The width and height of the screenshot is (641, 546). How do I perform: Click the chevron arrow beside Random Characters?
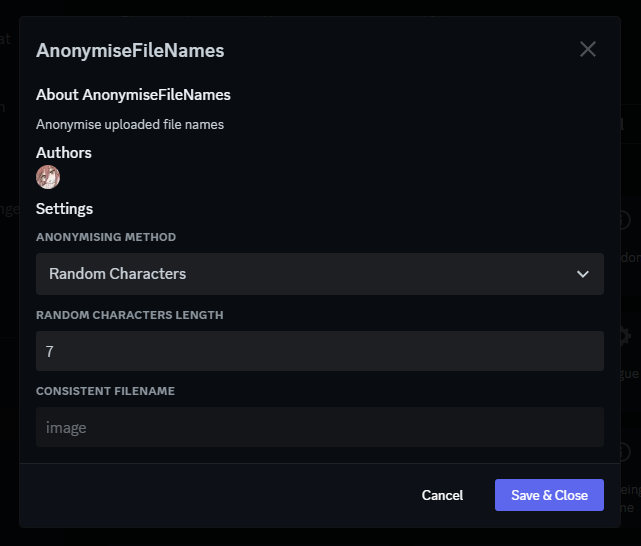[x=583, y=274]
